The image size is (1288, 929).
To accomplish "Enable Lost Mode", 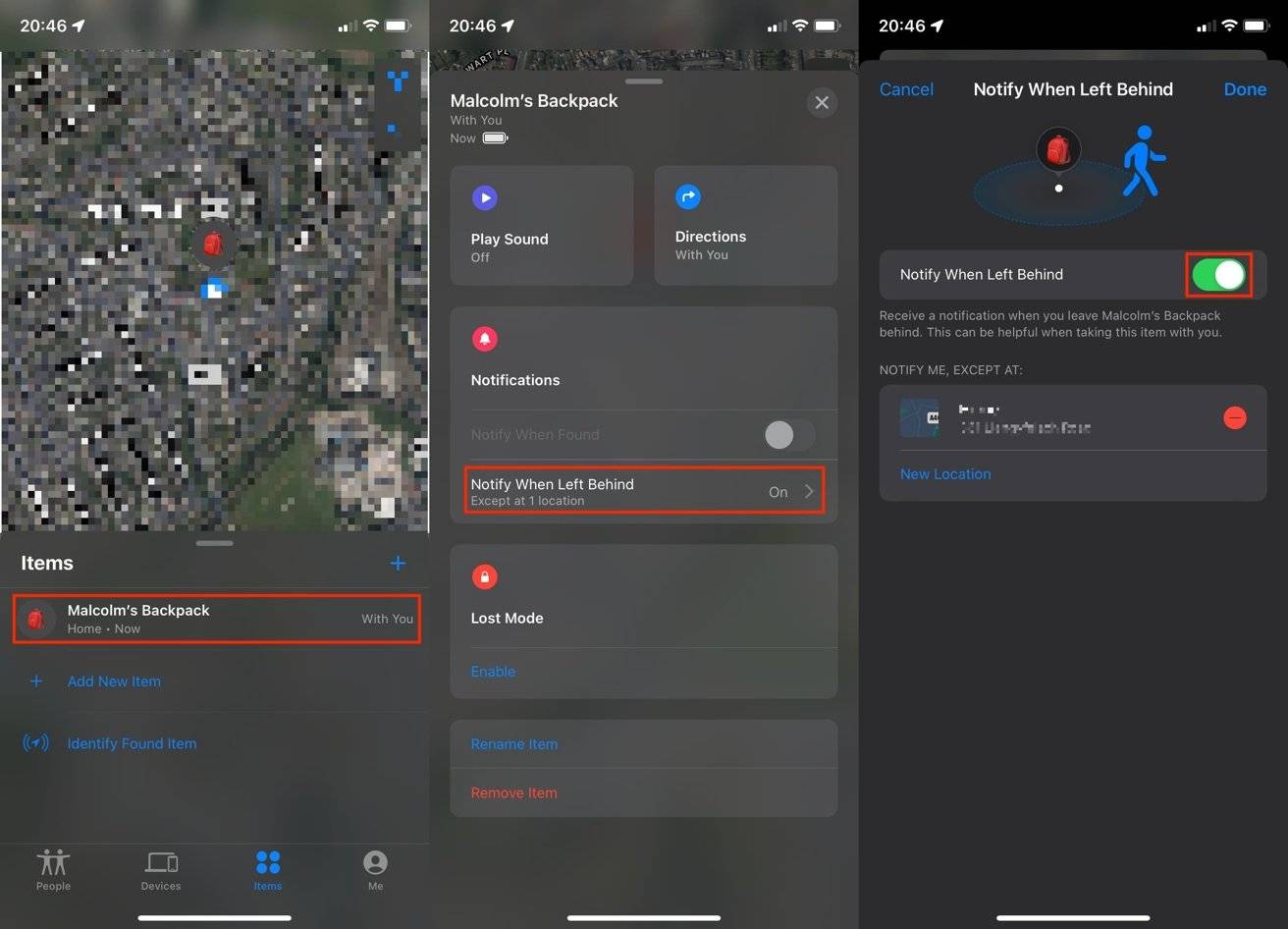I will click(493, 672).
